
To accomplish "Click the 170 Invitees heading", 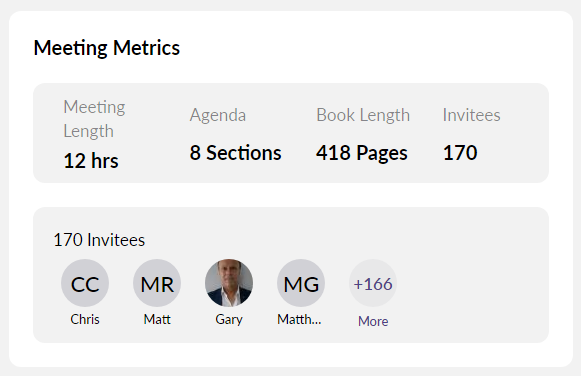I will 99,240.
